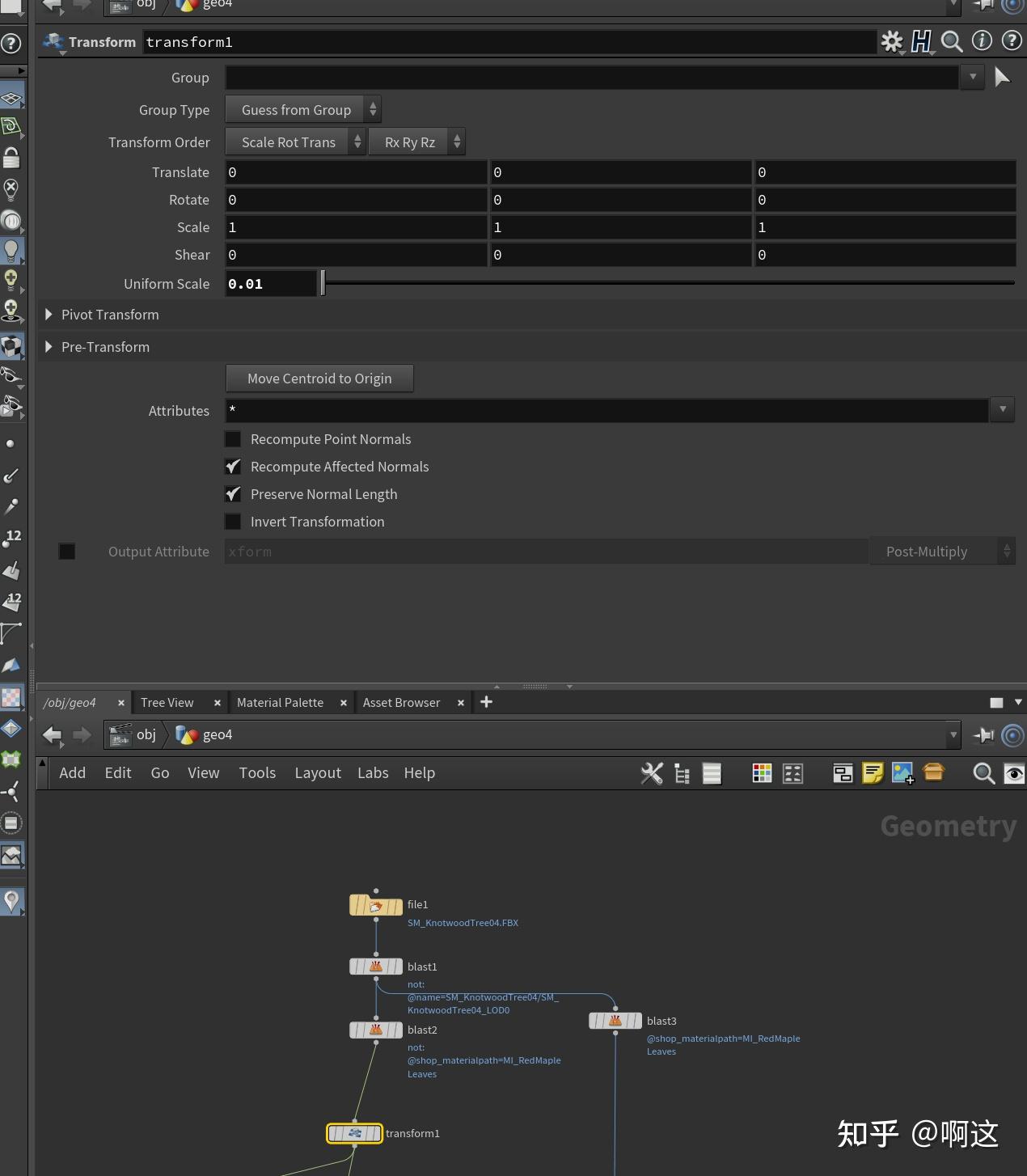
Task: Add a sticky note icon
Action: pos(873,773)
